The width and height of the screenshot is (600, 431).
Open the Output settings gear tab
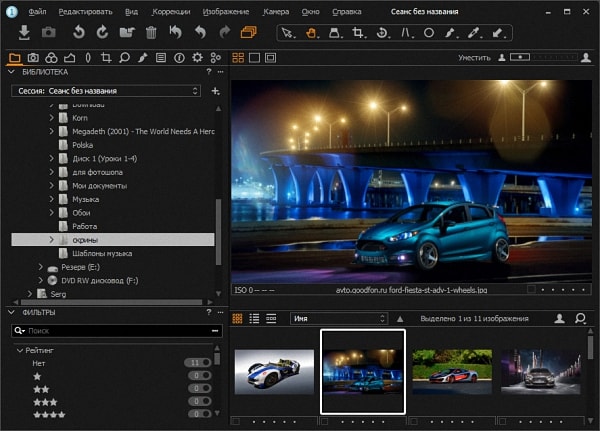[x=197, y=58]
